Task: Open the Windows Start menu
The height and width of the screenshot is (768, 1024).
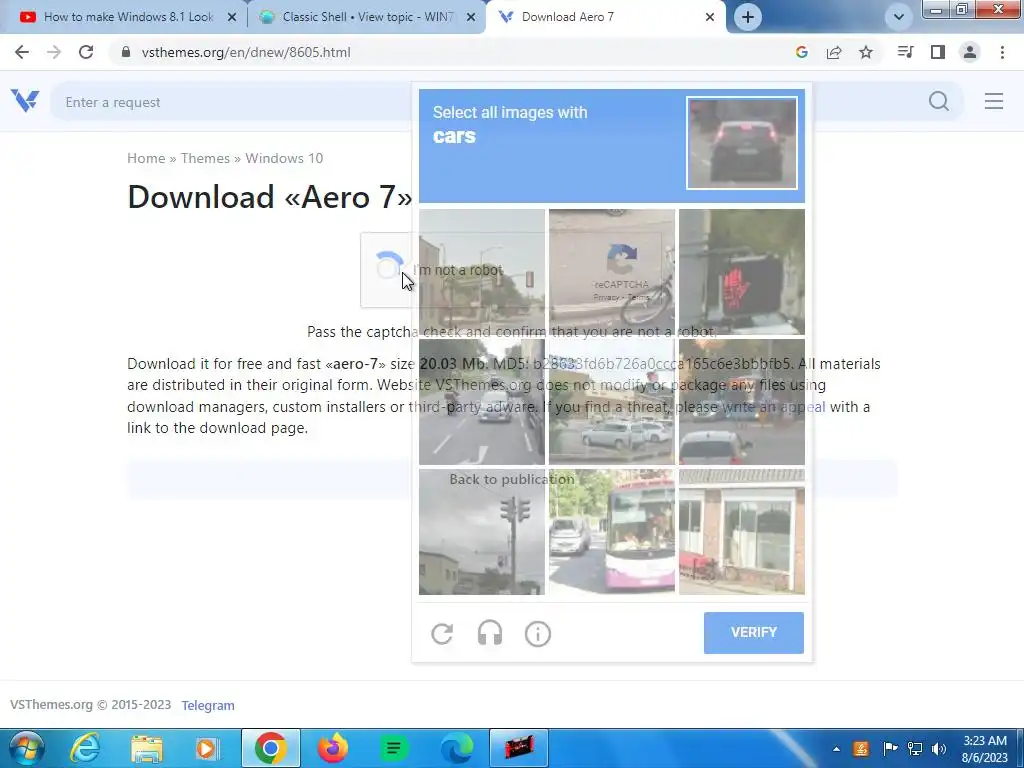Action: point(26,748)
